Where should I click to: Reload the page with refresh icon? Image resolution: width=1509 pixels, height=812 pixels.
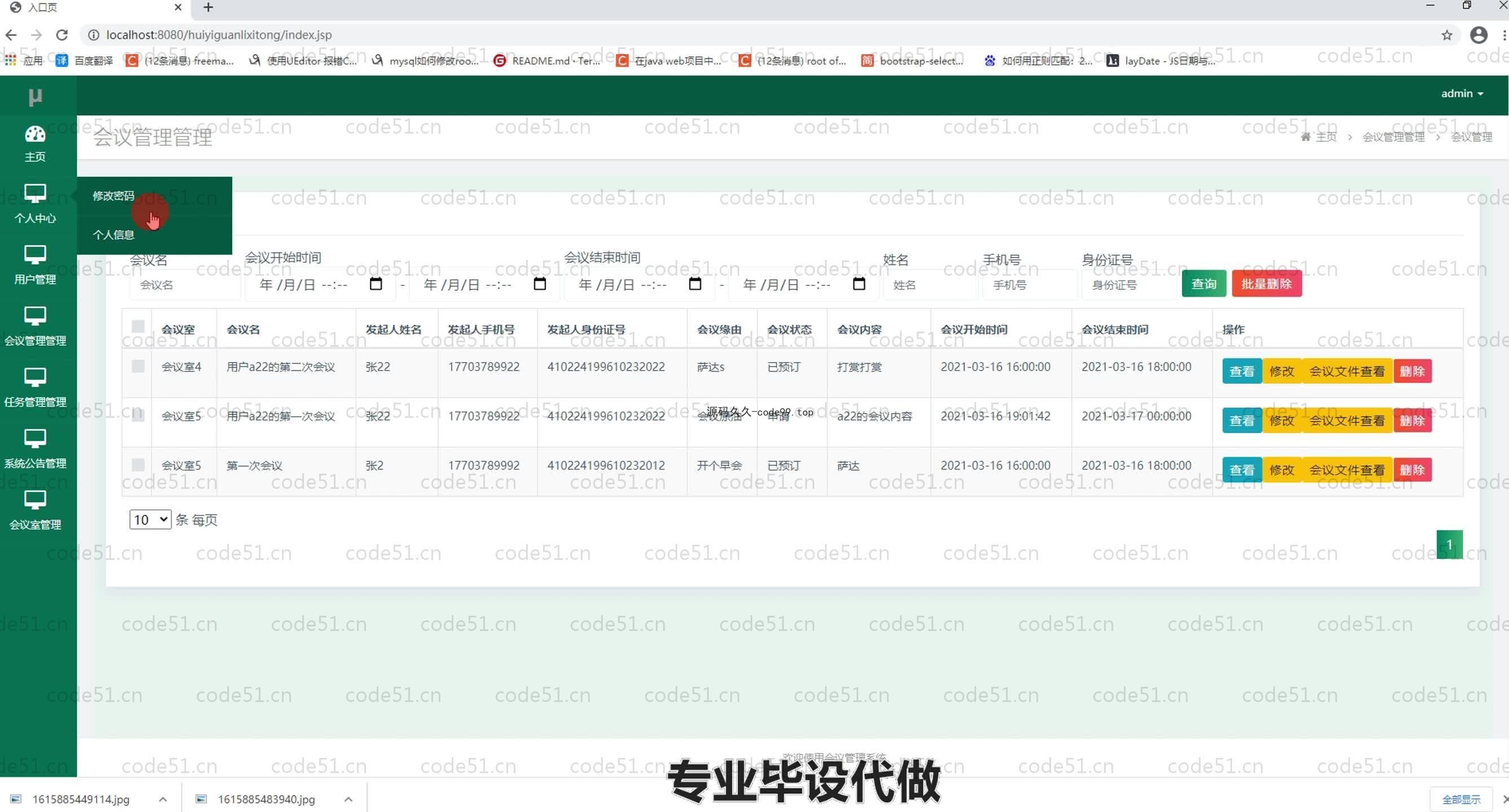pyautogui.click(x=61, y=35)
